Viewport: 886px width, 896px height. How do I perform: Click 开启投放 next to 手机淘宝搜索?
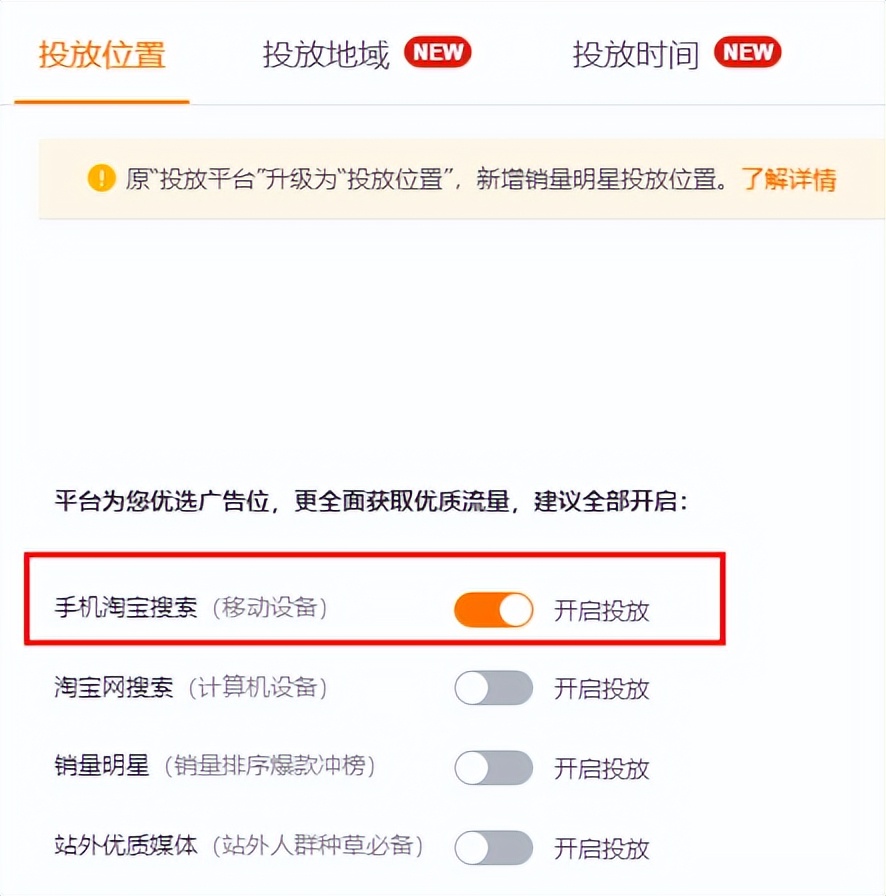click(x=601, y=609)
